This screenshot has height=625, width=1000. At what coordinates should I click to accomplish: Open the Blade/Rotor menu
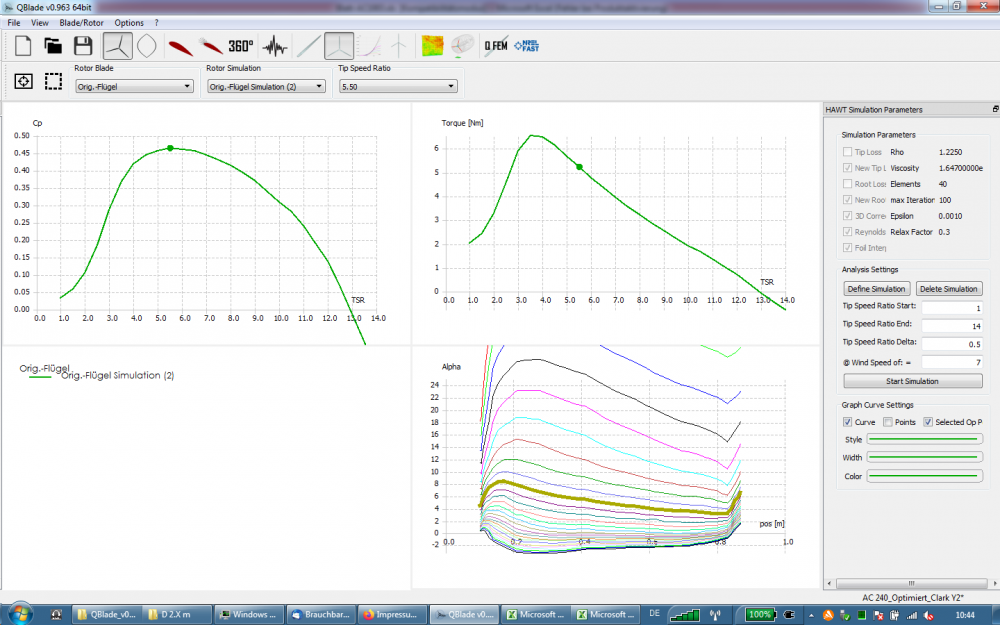point(81,22)
